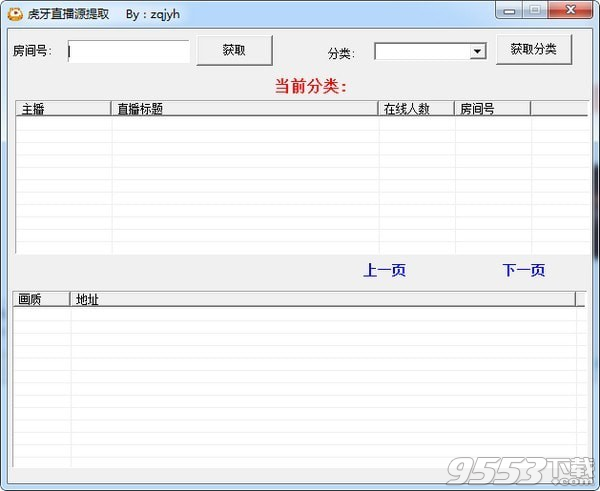
Task: Close the 虎牙直播源提取 window
Action: click(570, 10)
